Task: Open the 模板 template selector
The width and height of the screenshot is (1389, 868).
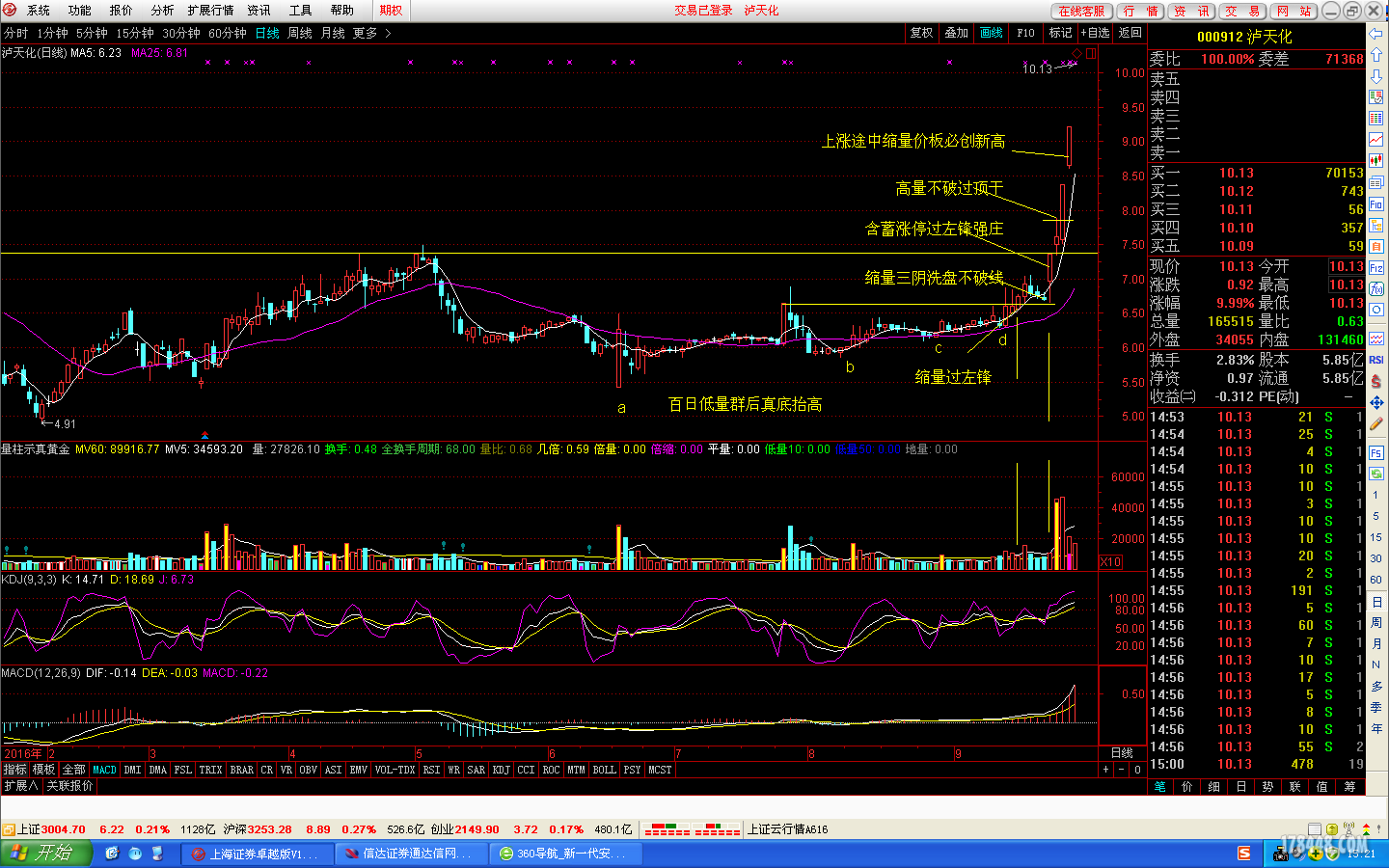Action: 44,770
